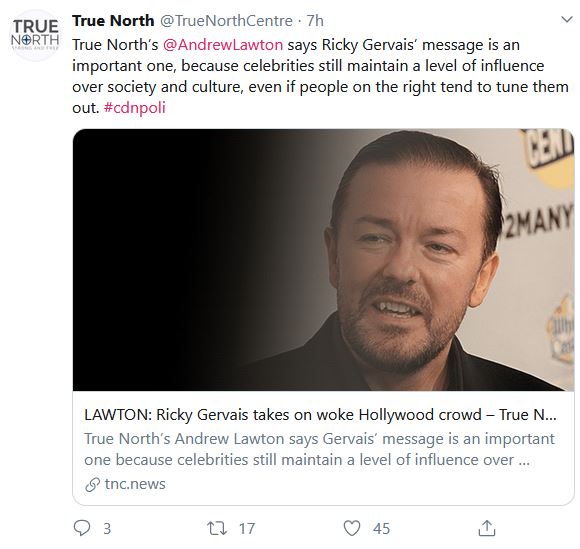Viewport: 580px width, 549px height.
Task: Click the article description under the headline
Action: (x=319, y=449)
